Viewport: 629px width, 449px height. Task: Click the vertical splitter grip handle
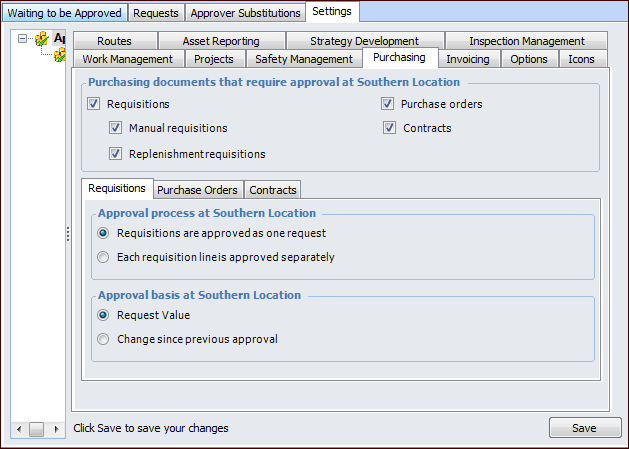point(68,234)
